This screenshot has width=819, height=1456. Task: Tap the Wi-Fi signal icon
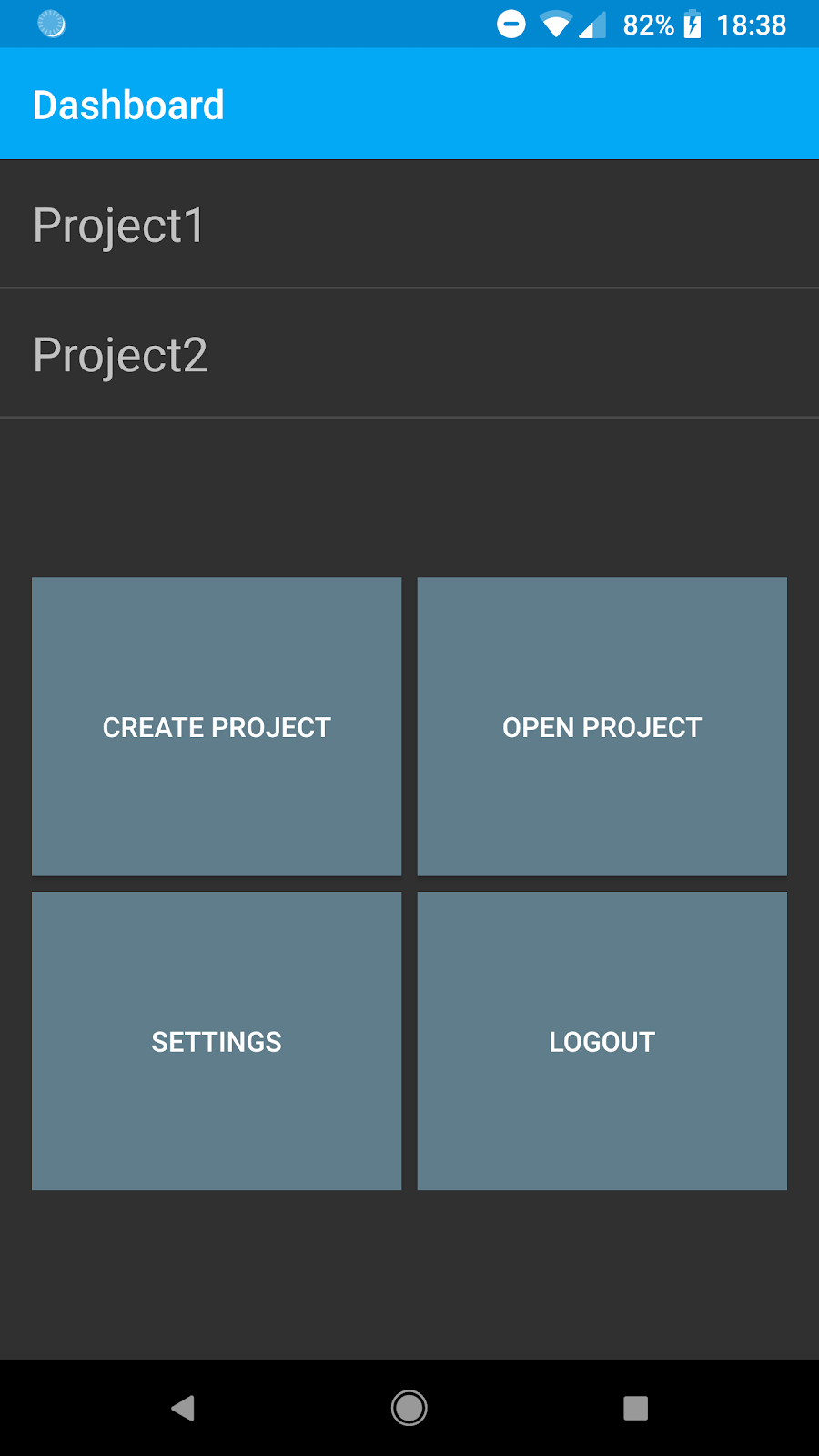(x=555, y=25)
